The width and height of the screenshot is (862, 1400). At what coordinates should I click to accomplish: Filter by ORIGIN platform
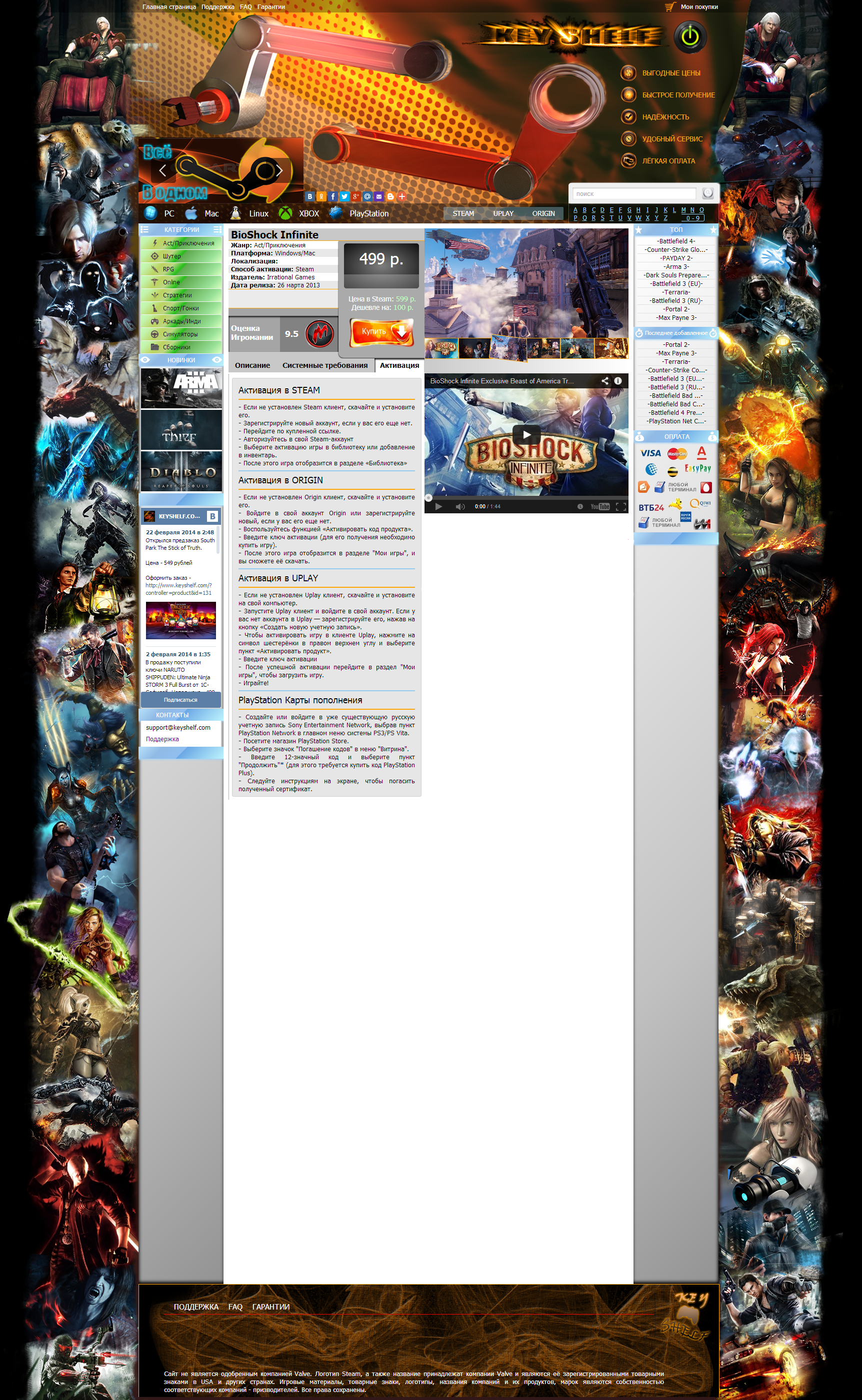(543, 214)
